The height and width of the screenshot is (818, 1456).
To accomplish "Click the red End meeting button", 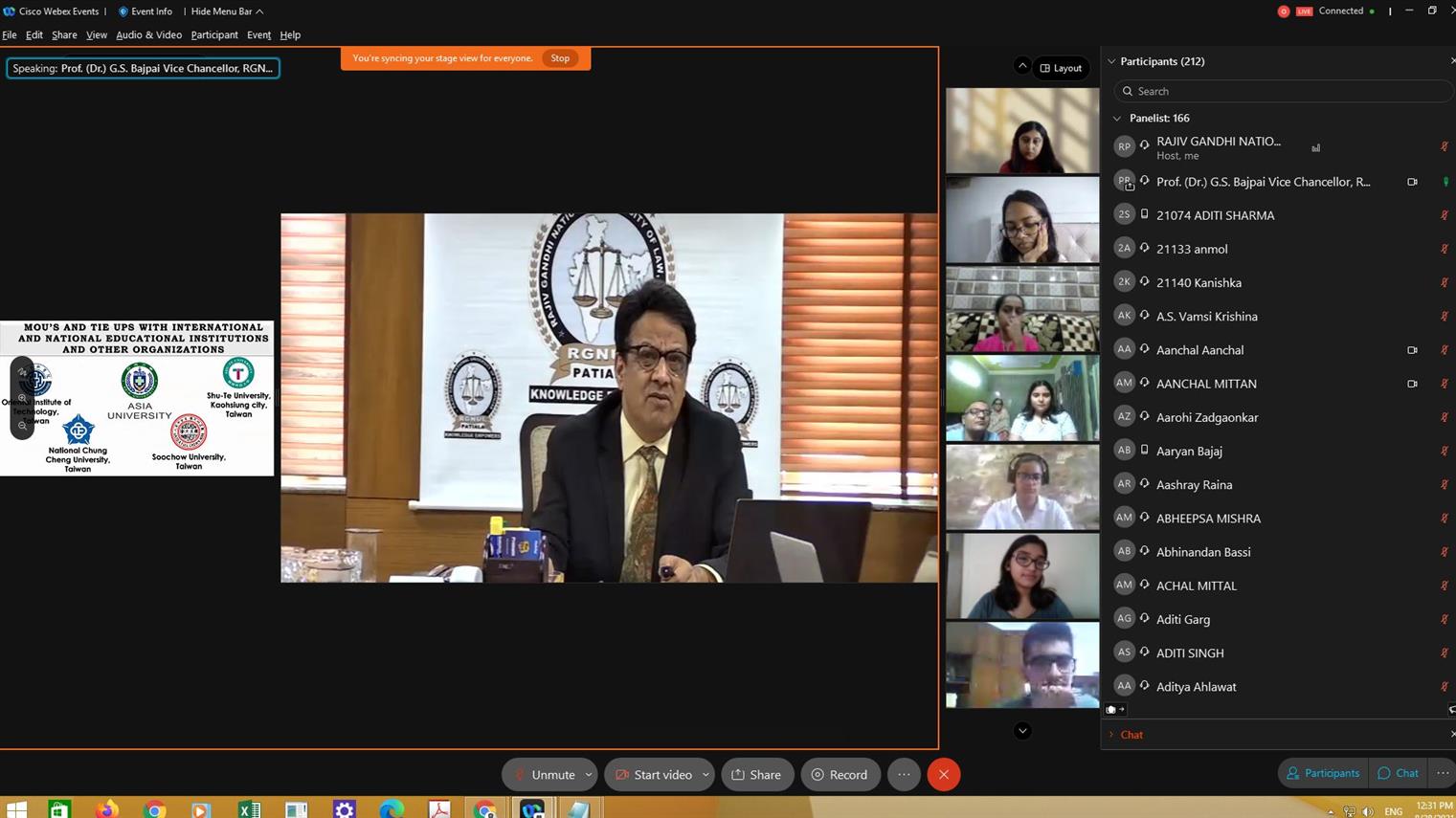I will 944,775.
